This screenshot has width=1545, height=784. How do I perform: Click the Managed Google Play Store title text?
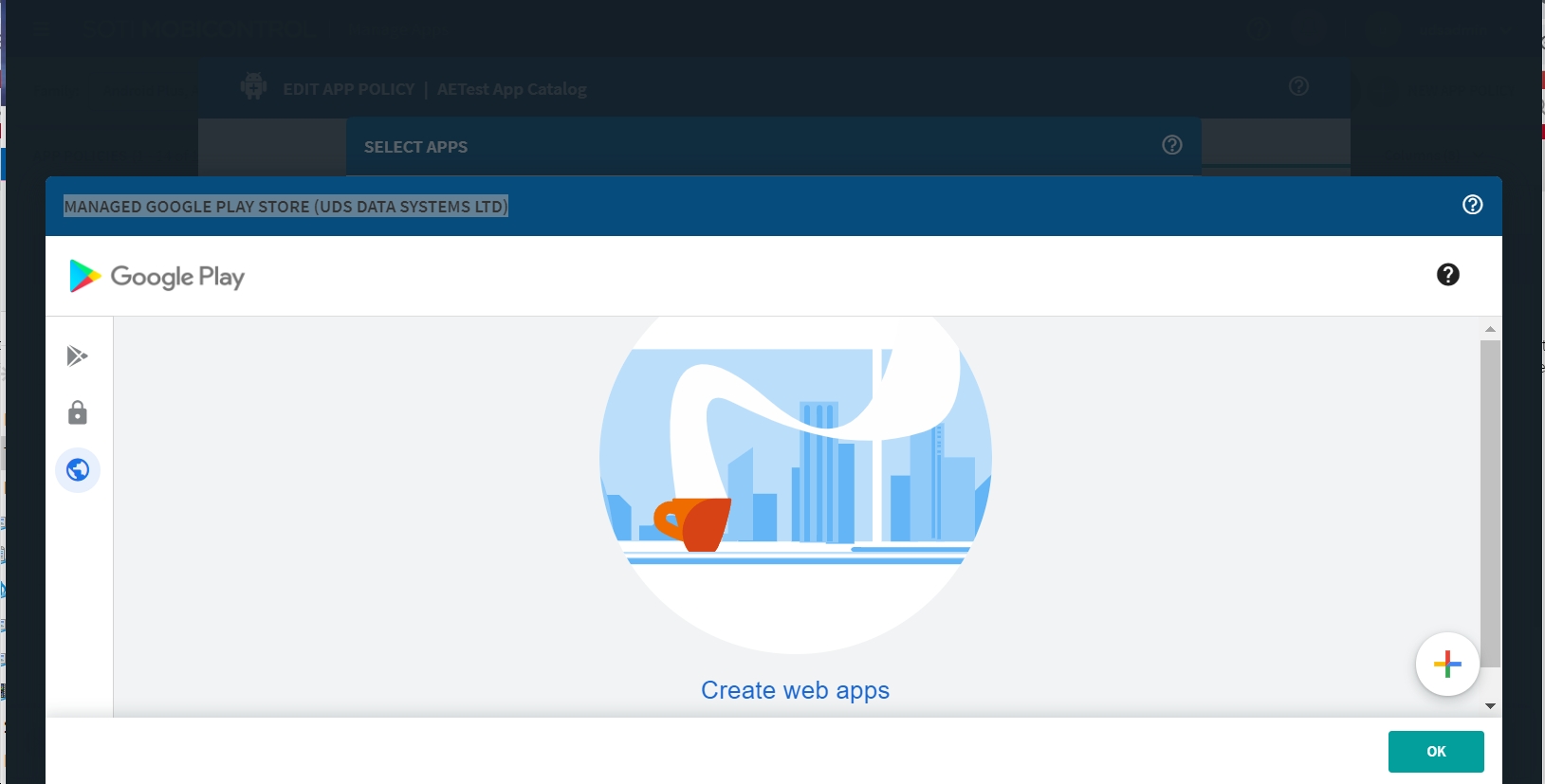pos(285,207)
